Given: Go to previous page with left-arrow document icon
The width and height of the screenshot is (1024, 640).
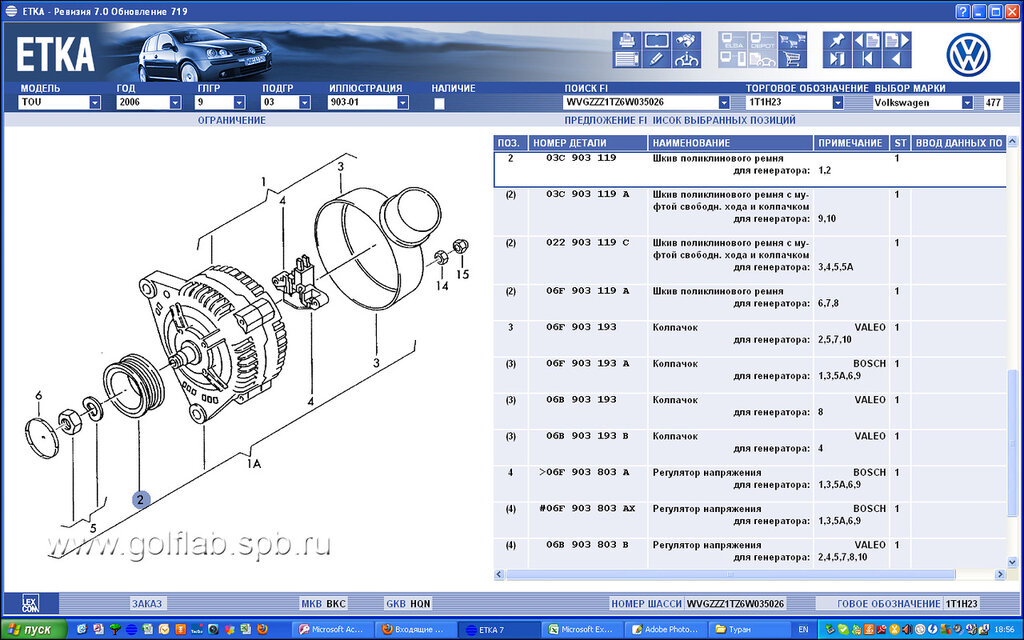Looking at the screenshot, I should (867, 40).
